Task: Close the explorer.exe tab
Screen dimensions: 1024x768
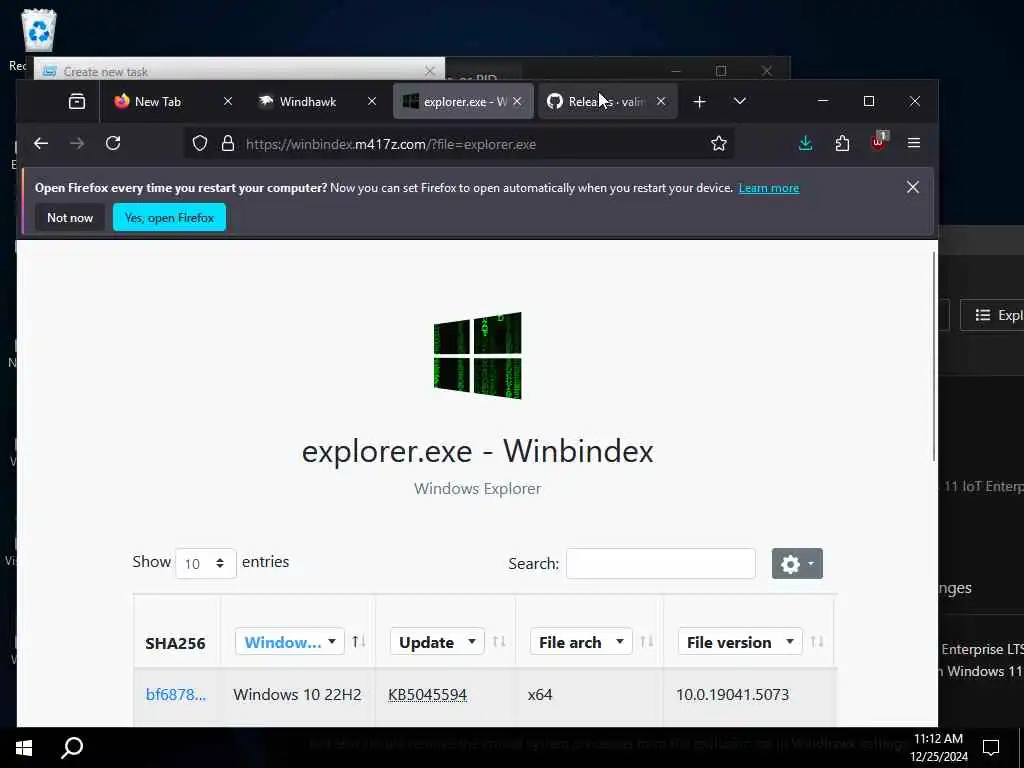Action: tap(517, 101)
